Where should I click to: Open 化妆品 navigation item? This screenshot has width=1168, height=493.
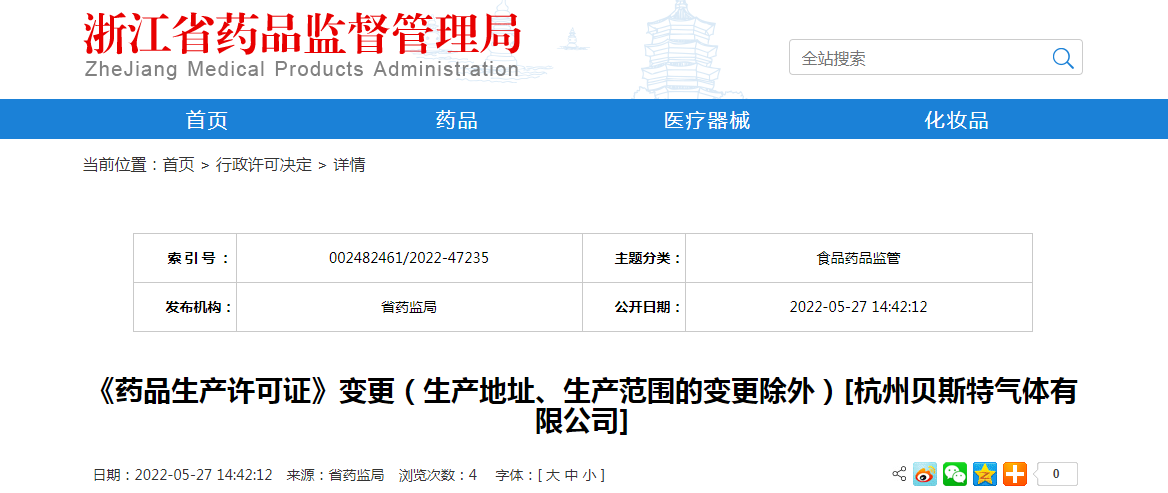tap(956, 120)
